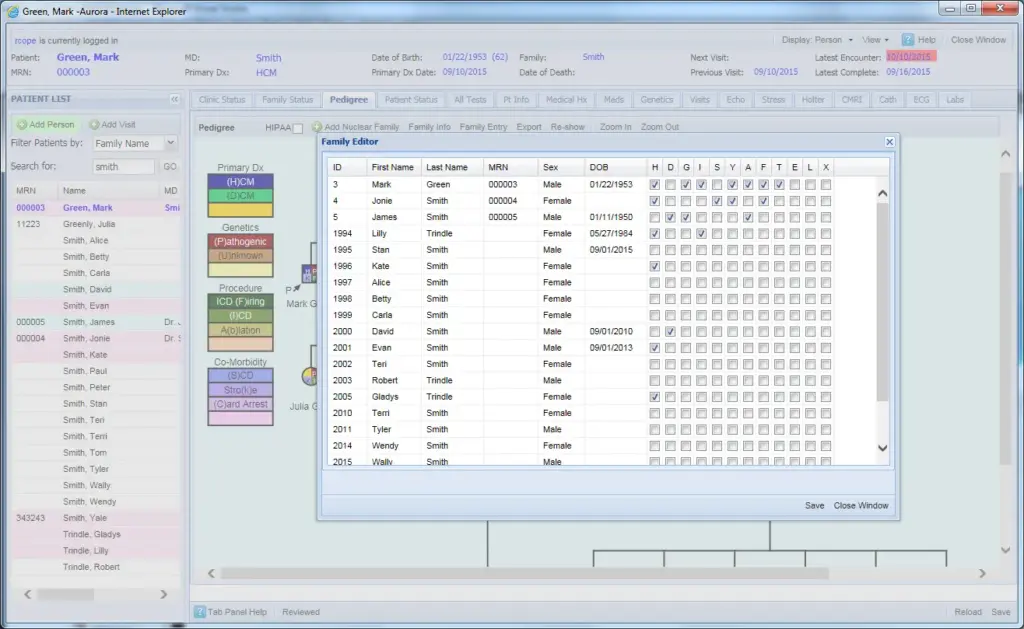Switch to the Clinic Status tab
The height and width of the screenshot is (629, 1024).
point(222,99)
